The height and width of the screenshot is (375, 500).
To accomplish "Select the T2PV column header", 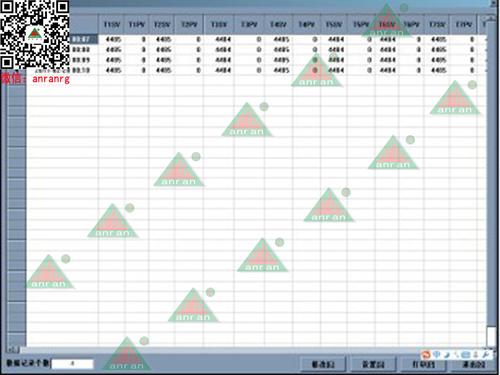I will [189, 25].
